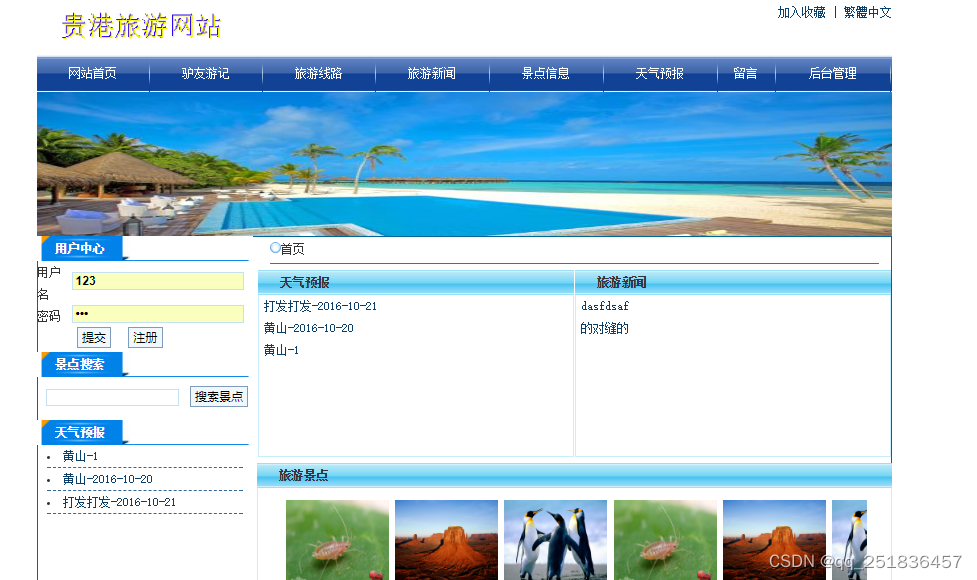Select 旅游新闻 in the navigation bar

(x=432, y=74)
